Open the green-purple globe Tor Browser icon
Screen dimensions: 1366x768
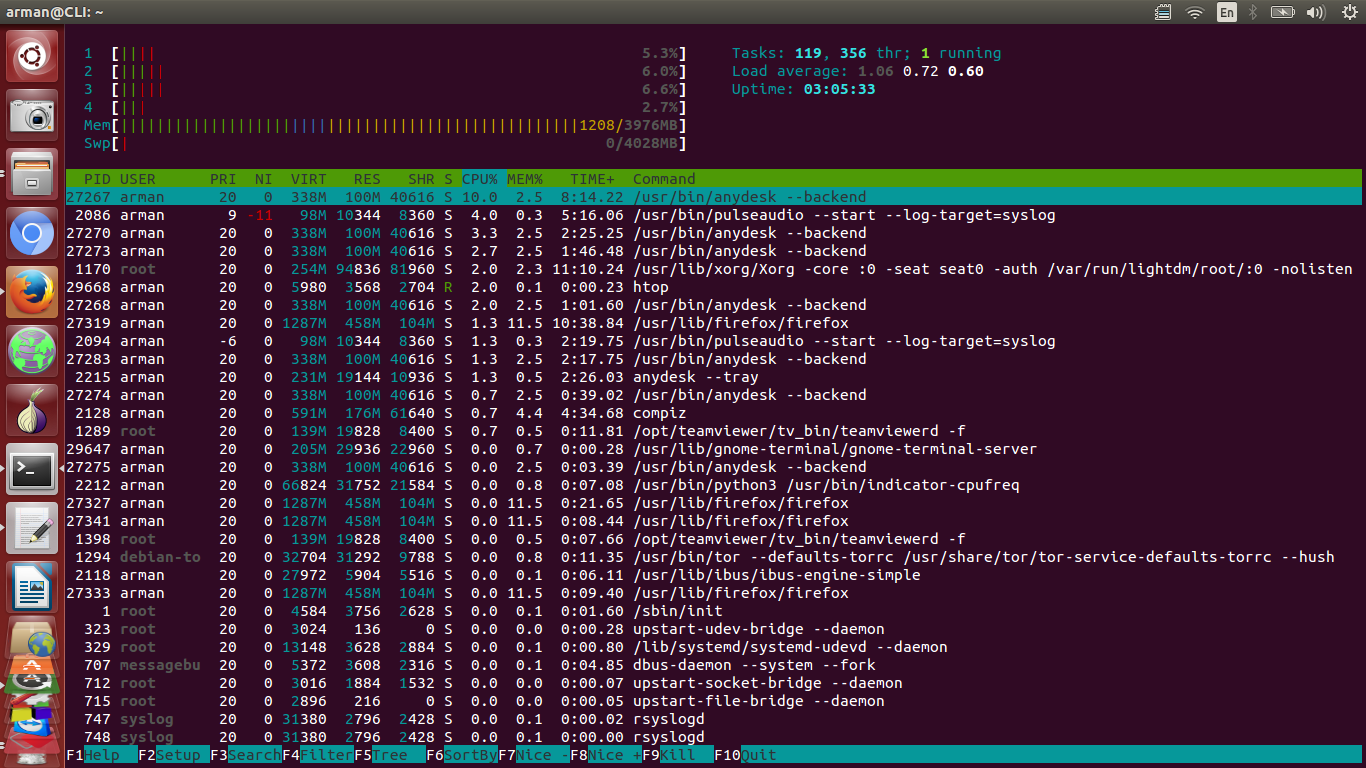(32, 351)
